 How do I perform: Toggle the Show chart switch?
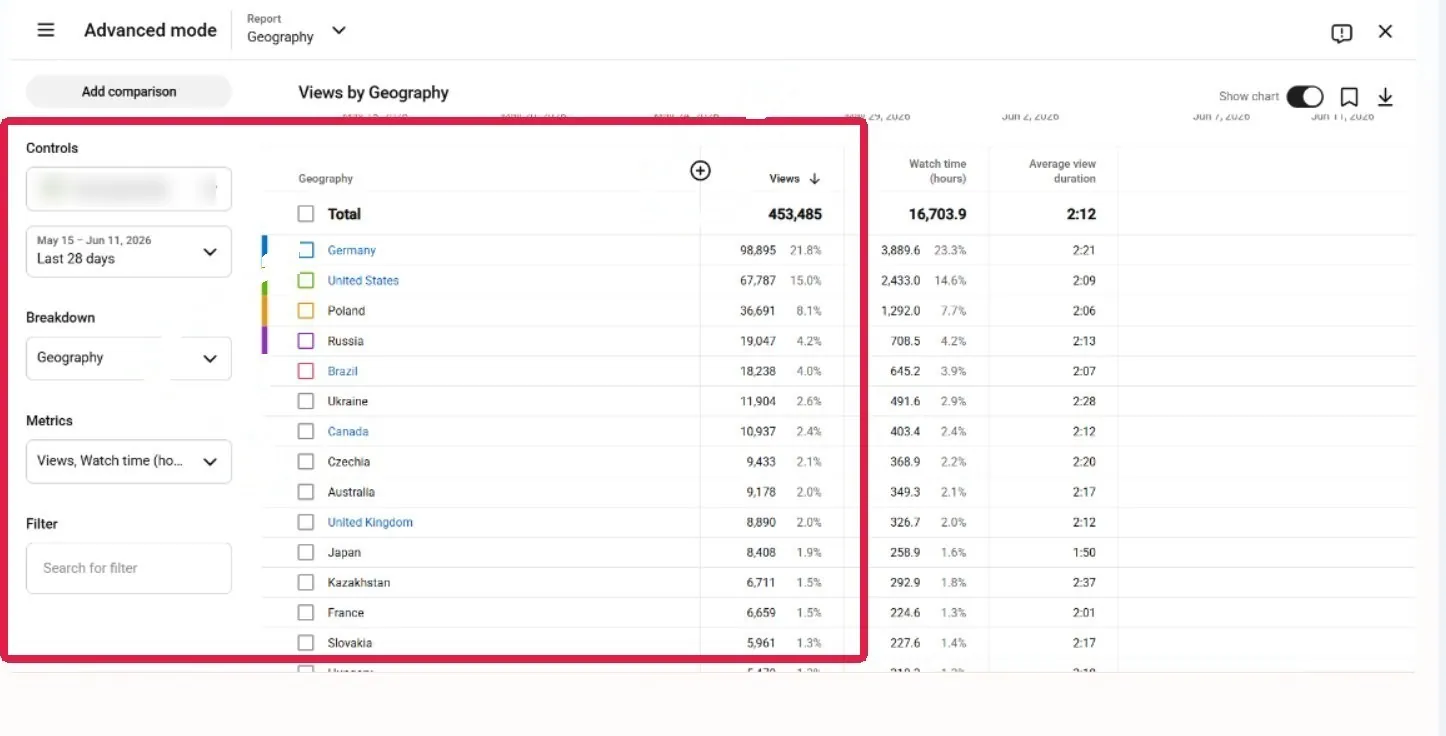1304,97
